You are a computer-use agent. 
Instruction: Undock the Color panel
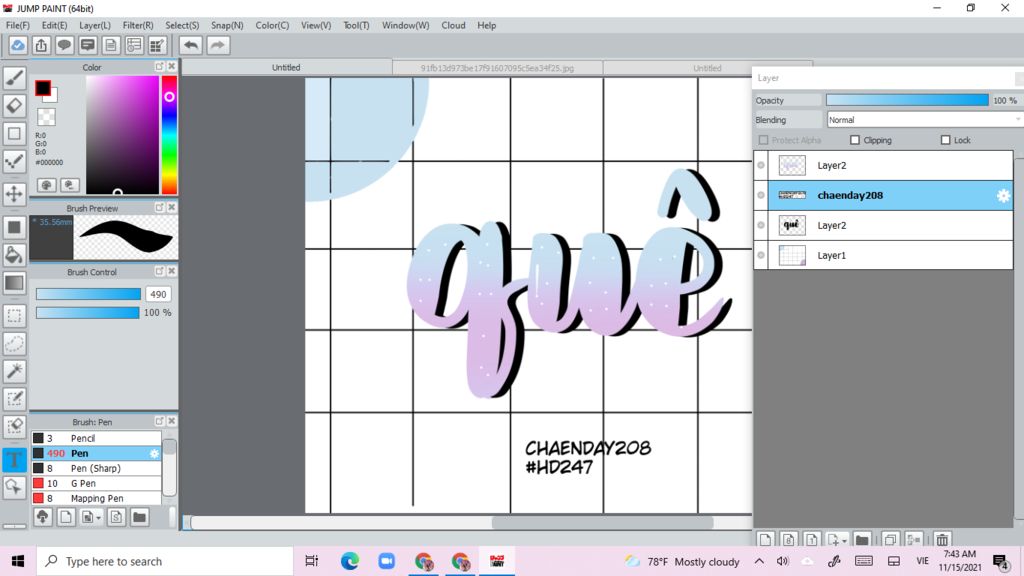159,67
